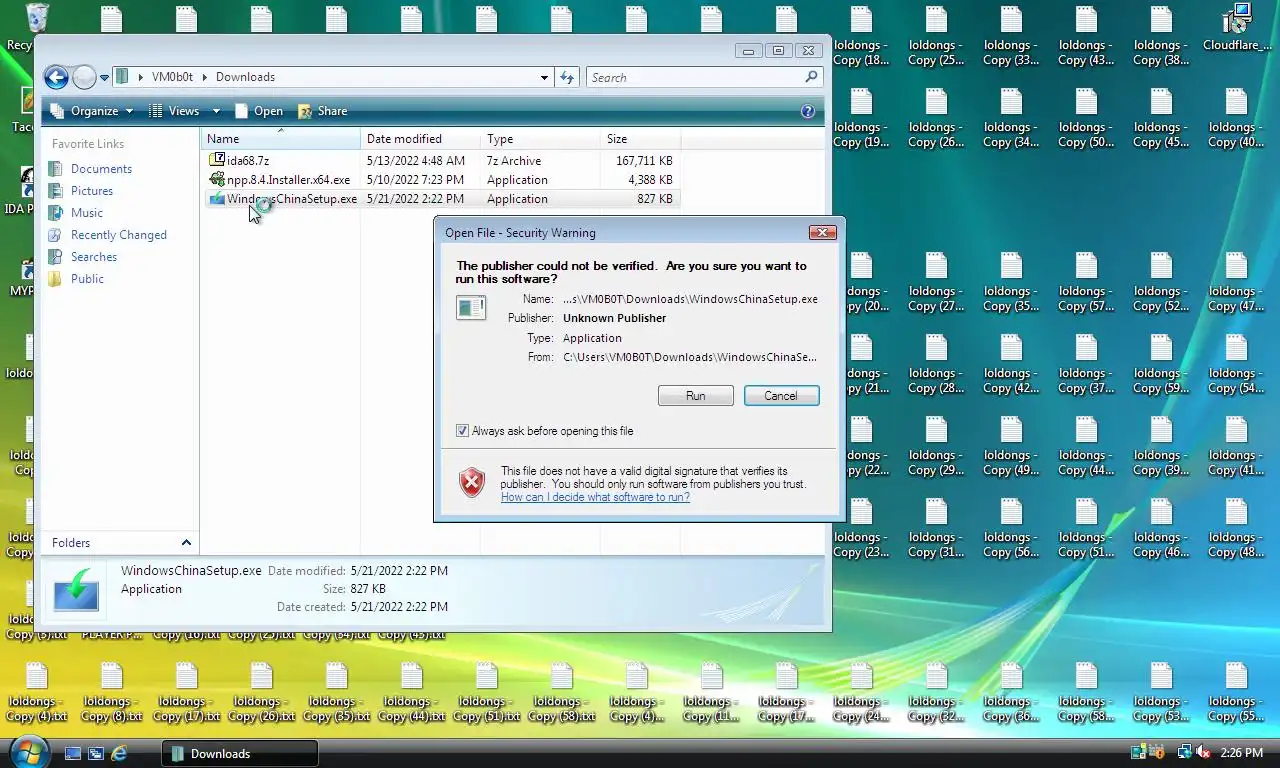The image size is (1280, 768).
Task: Click into the Explorer Search field
Action: [x=695, y=77]
